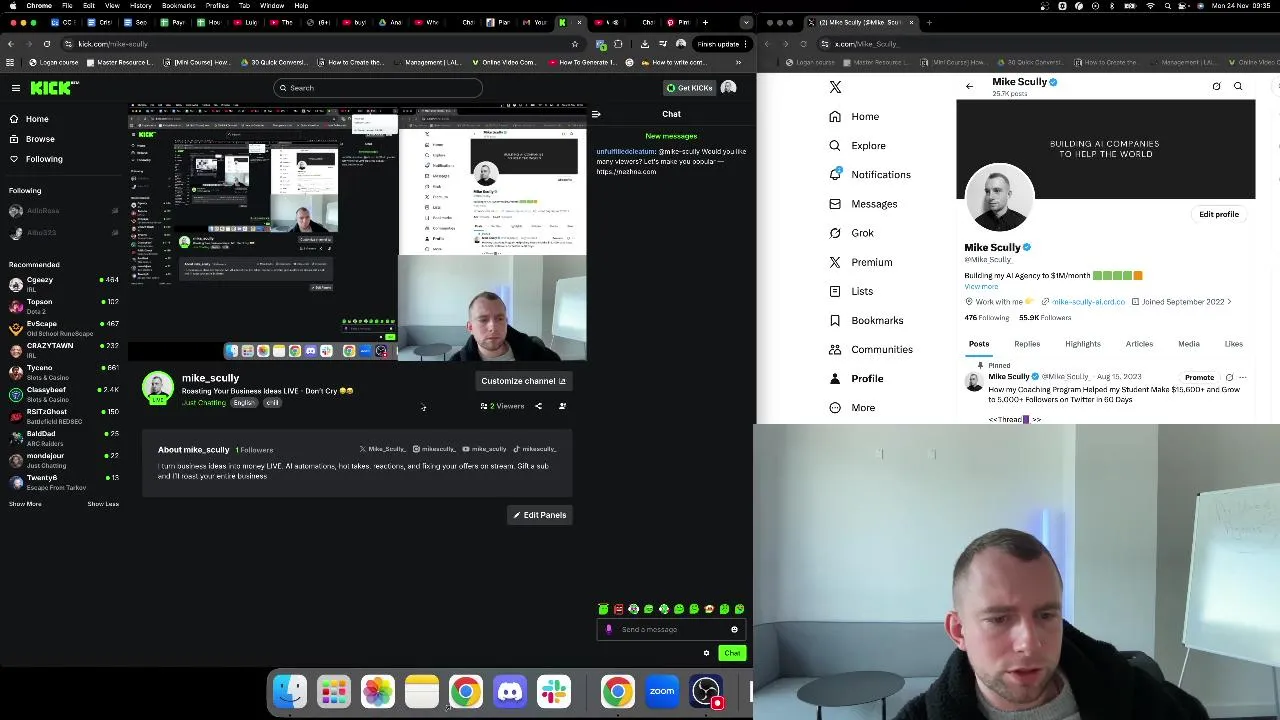Viewport: 1280px width, 720px height.
Task: Open recommended channel Cgeezy
Action: [63, 284]
